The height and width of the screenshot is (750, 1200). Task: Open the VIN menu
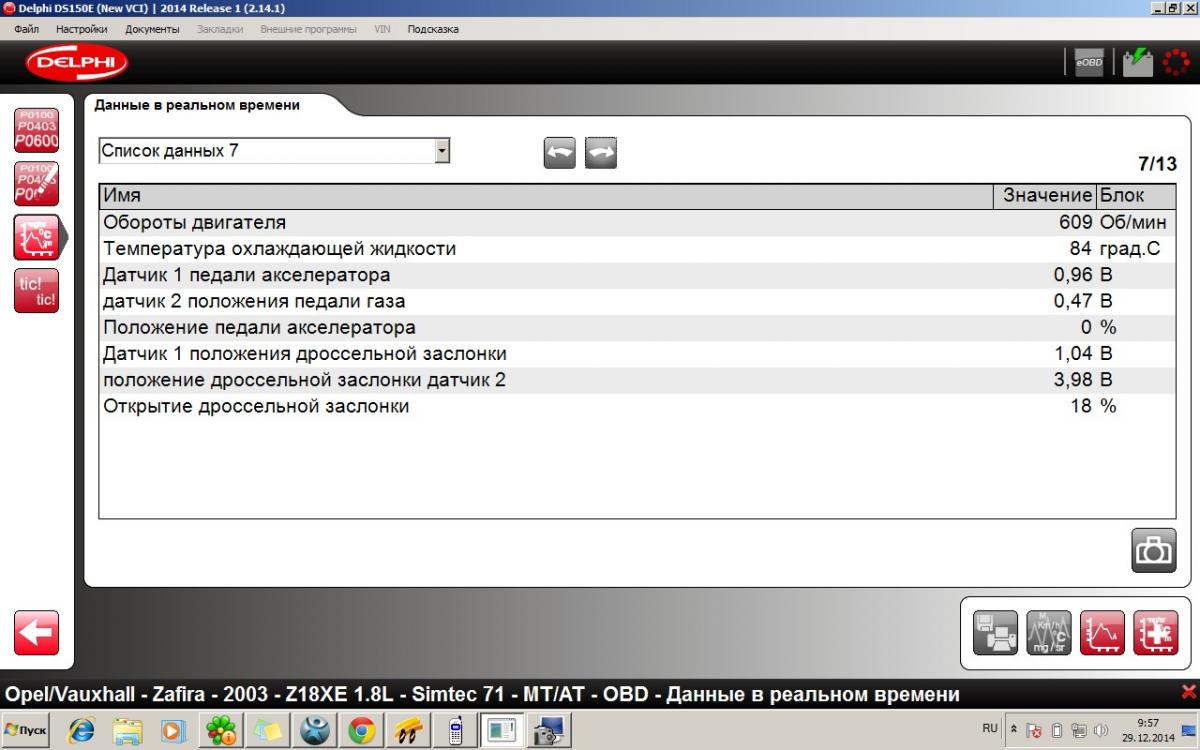[382, 29]
